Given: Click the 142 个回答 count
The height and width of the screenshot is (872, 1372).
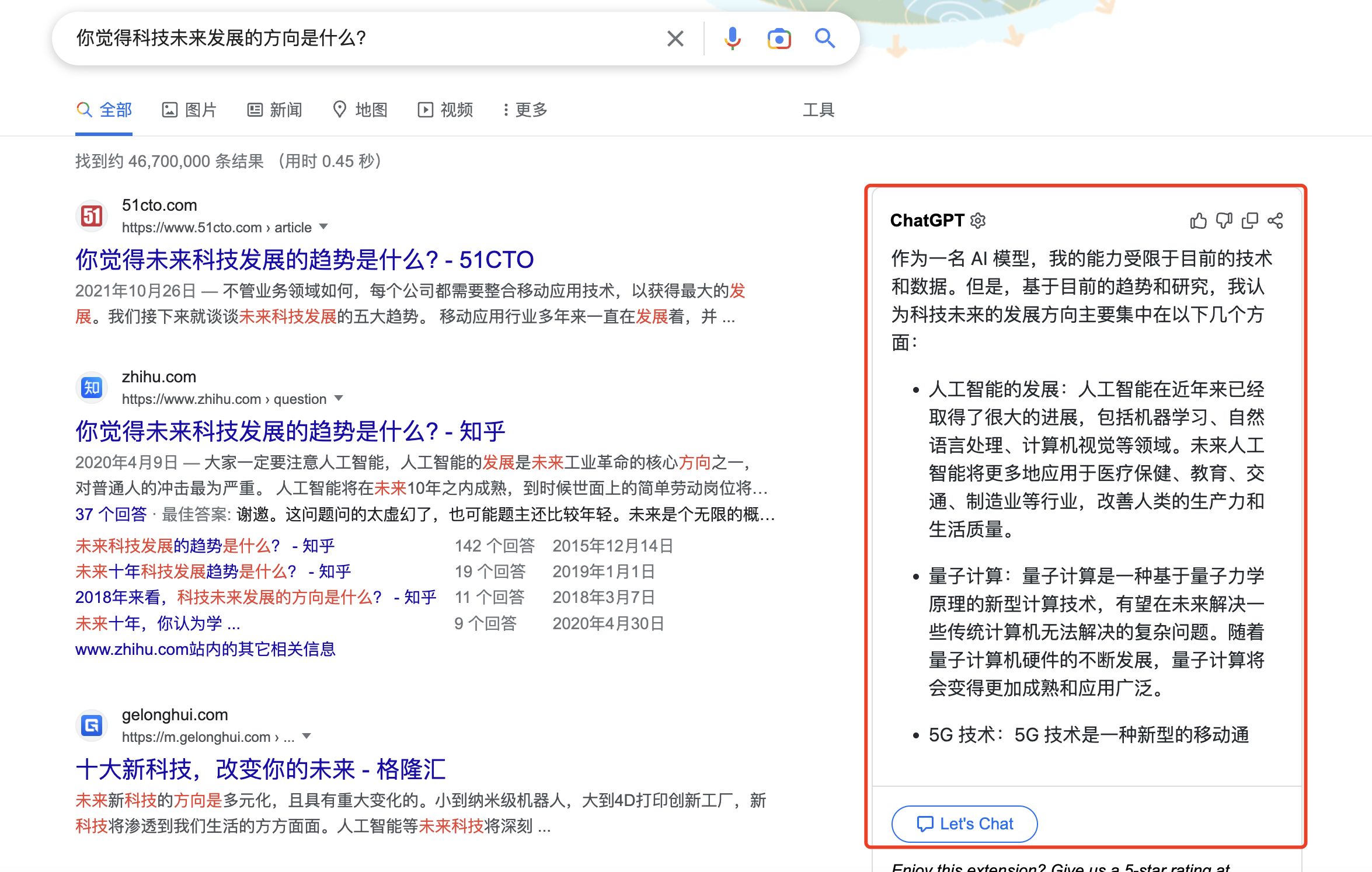Looking at the screenshot, I should coord(495,546).
